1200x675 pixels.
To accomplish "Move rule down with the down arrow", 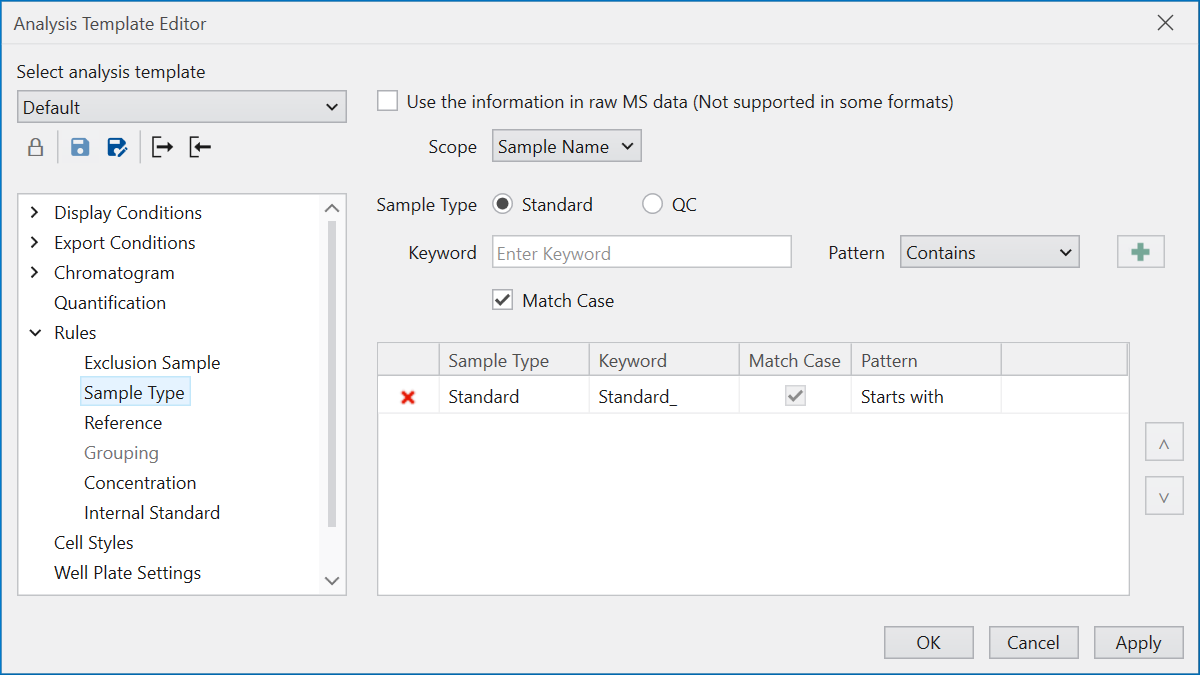I will [1164, 496].
